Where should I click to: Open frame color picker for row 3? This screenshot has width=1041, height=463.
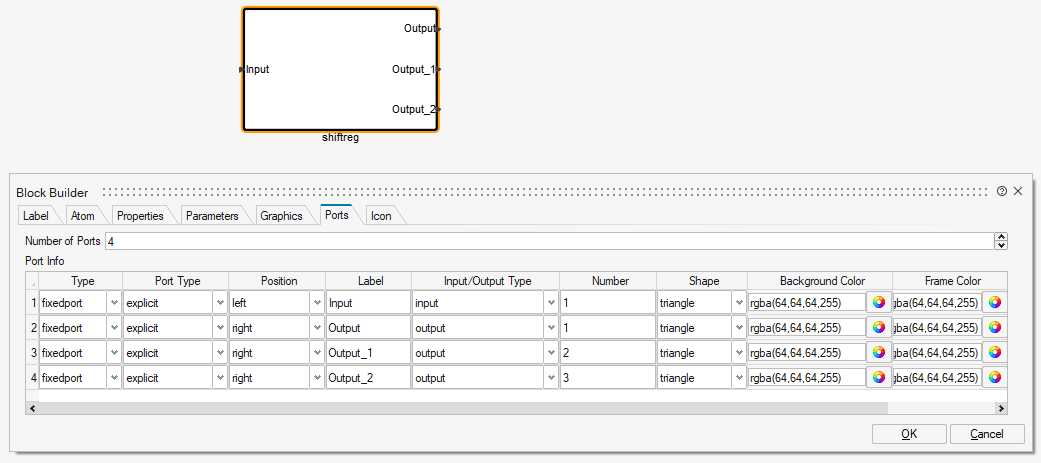994,353
